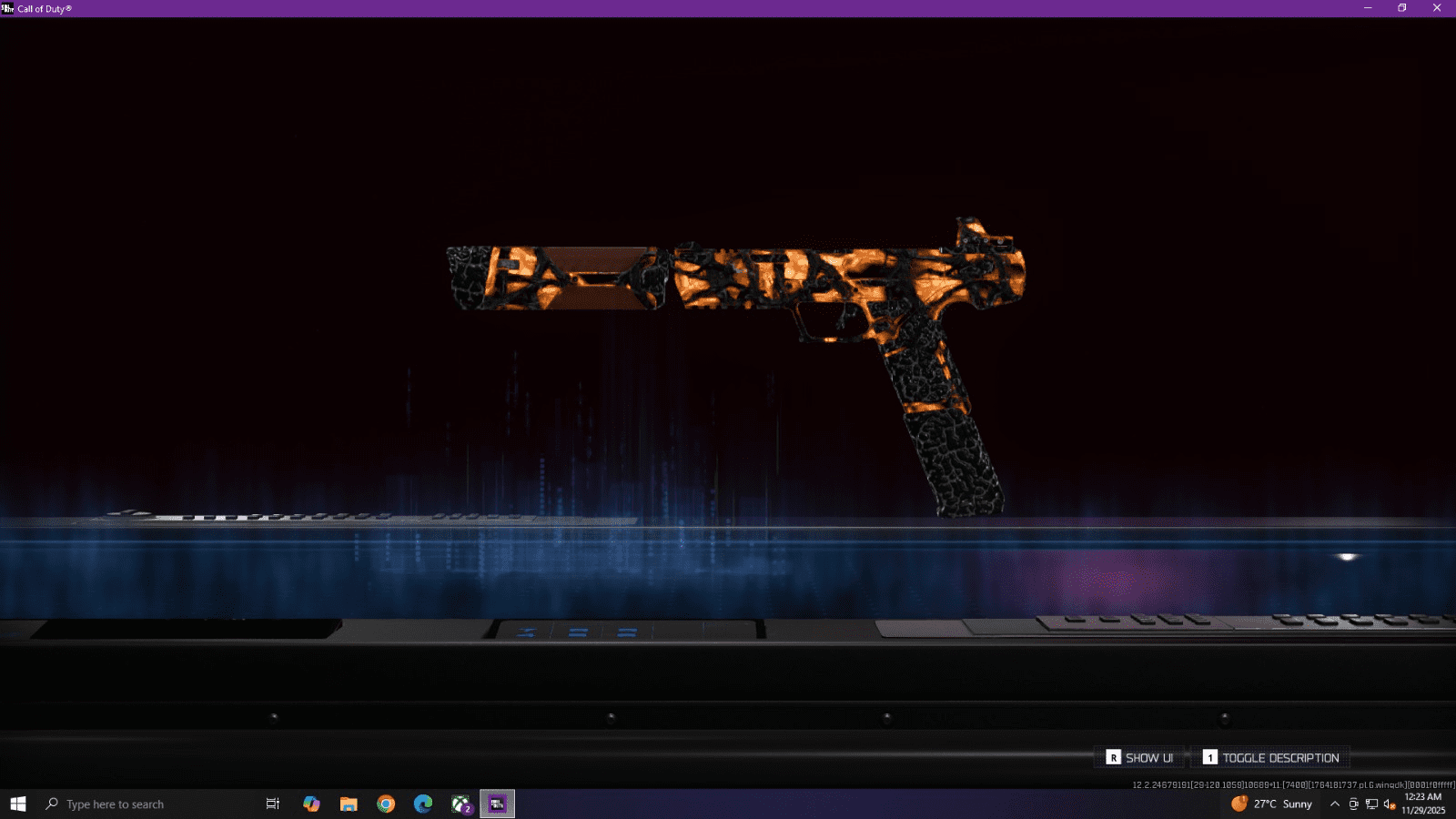Open File Explorer from the taskbar
Screen dimensions: 1456x819
pyautogui.click(x=349, y=804)
